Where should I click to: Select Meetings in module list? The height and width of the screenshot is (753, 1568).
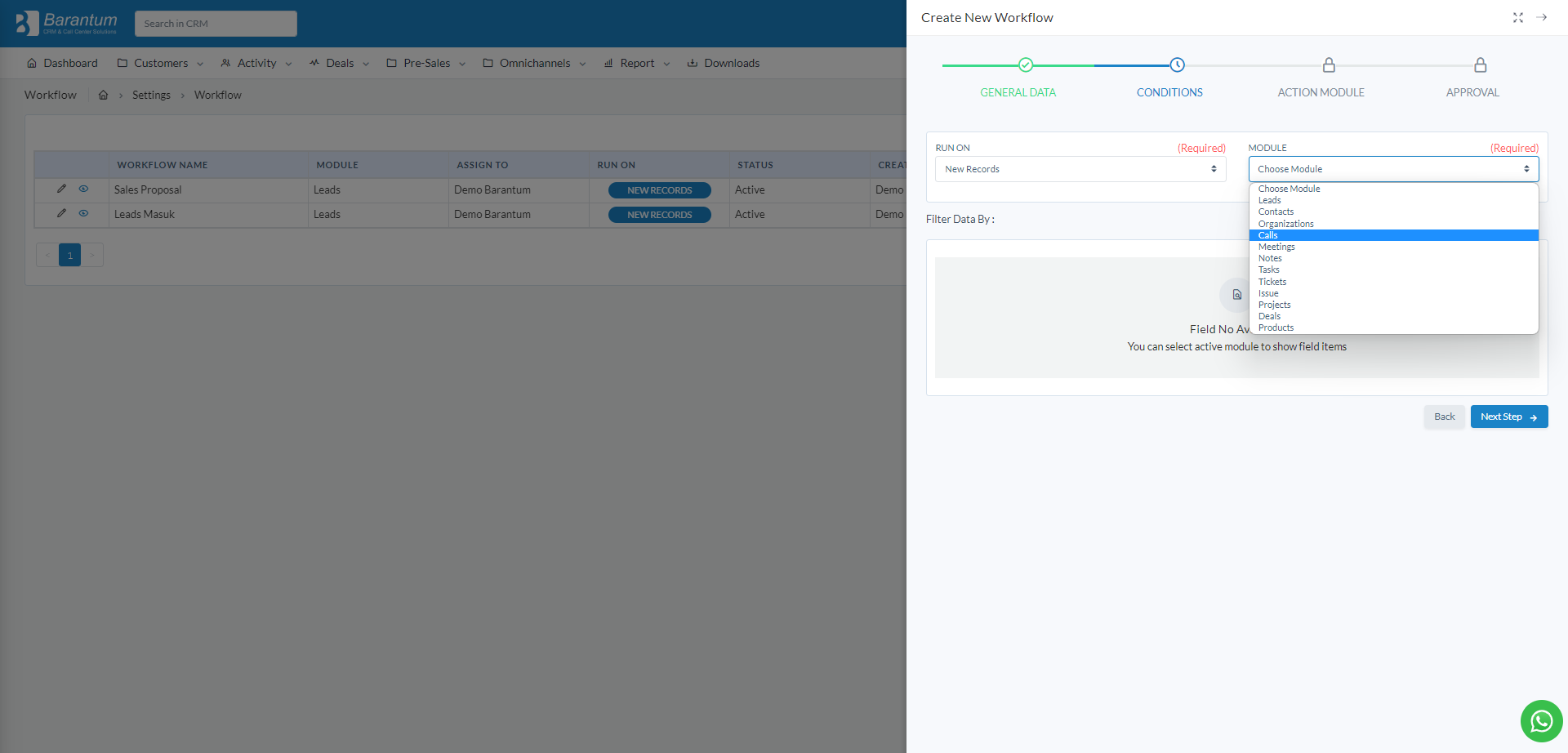(1393, 247)
